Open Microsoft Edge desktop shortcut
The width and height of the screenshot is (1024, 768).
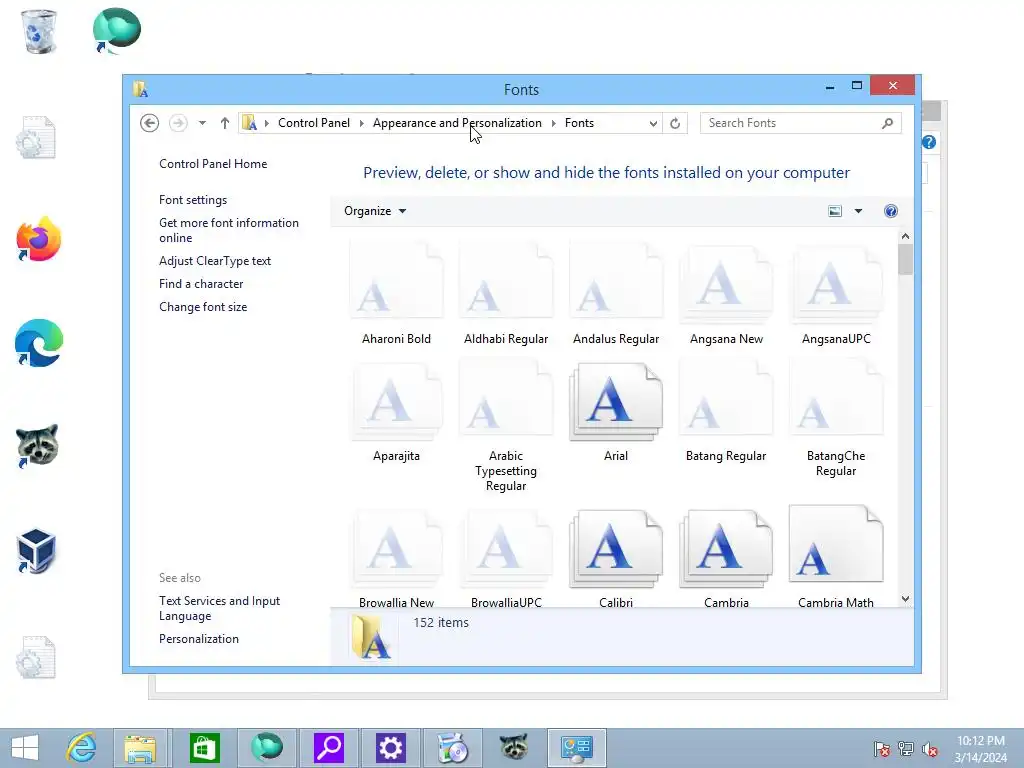click(39, 343)
